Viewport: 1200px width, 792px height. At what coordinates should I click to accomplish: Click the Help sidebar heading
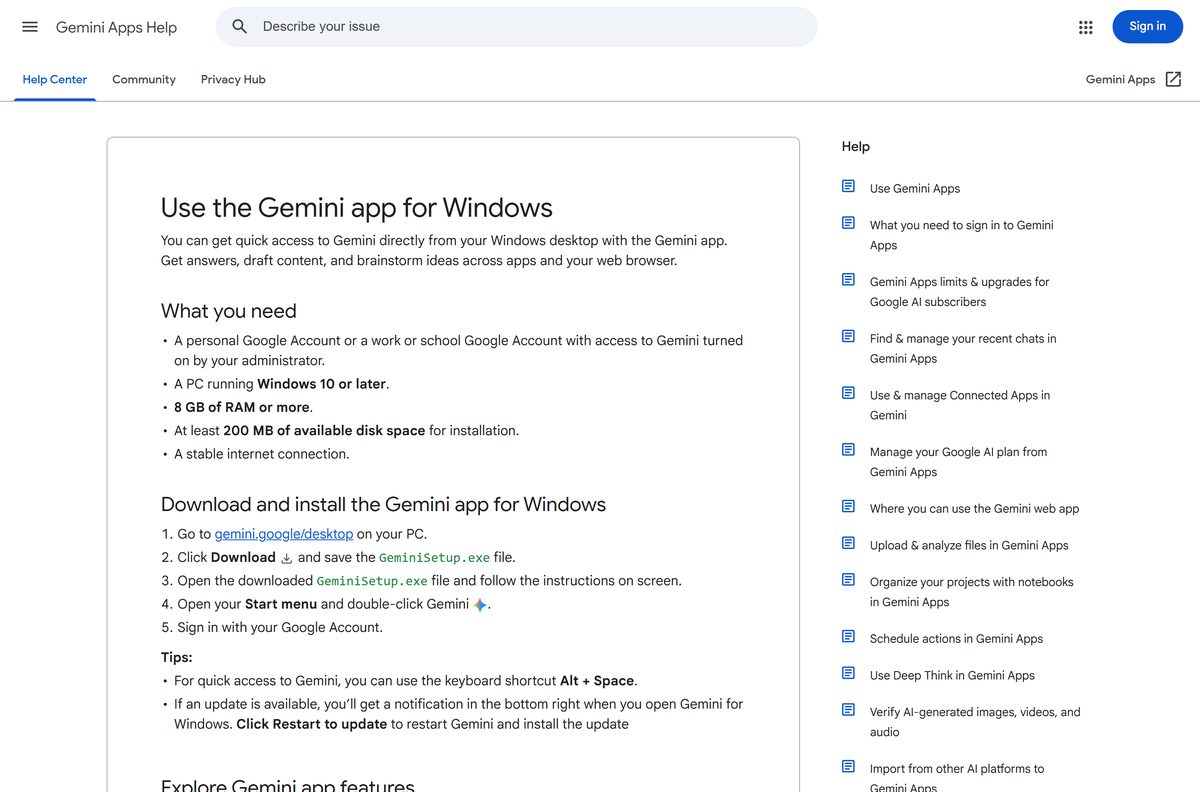(856, 146)
